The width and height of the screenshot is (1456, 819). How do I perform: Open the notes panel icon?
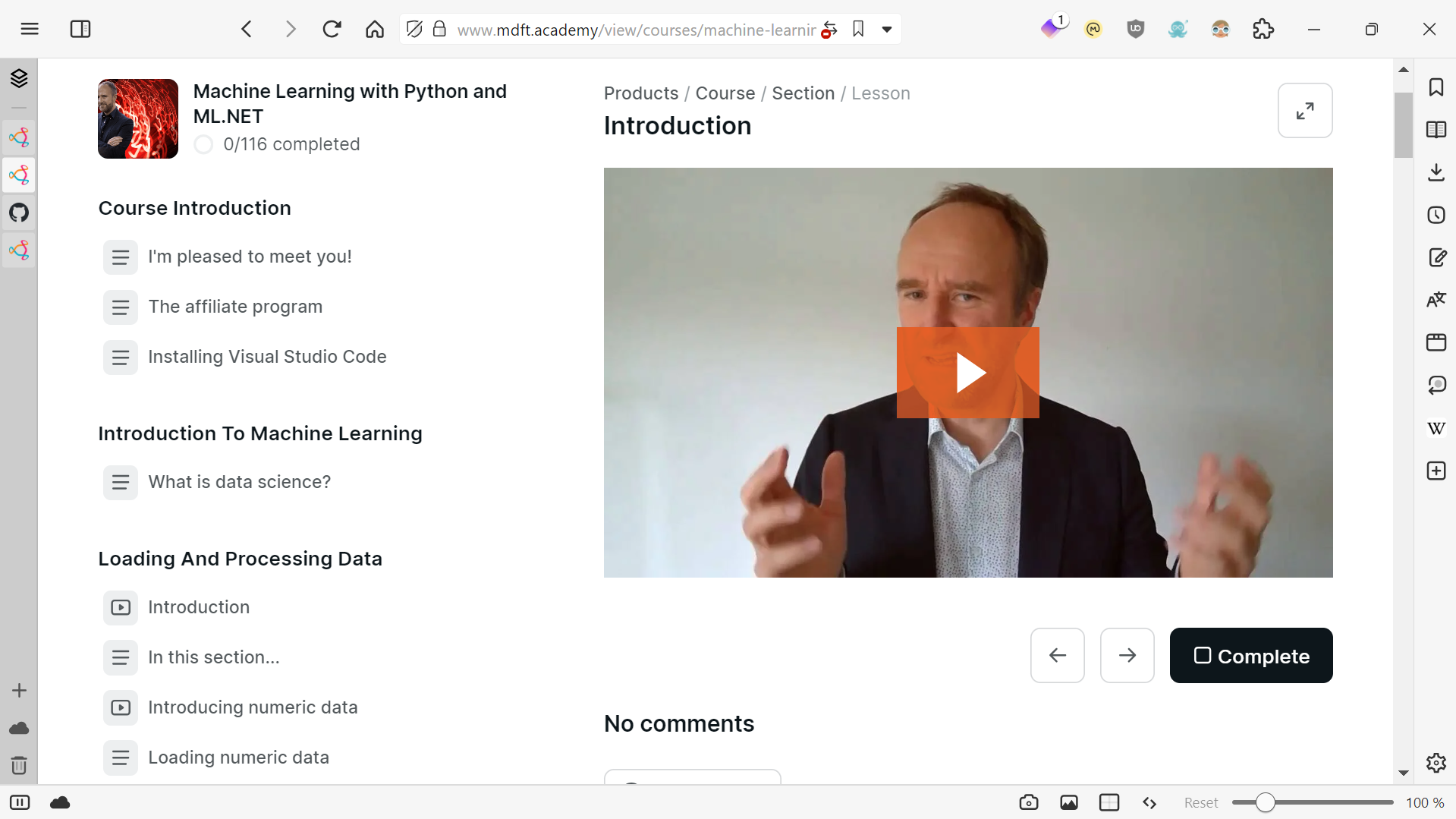tap(1436, 257)
